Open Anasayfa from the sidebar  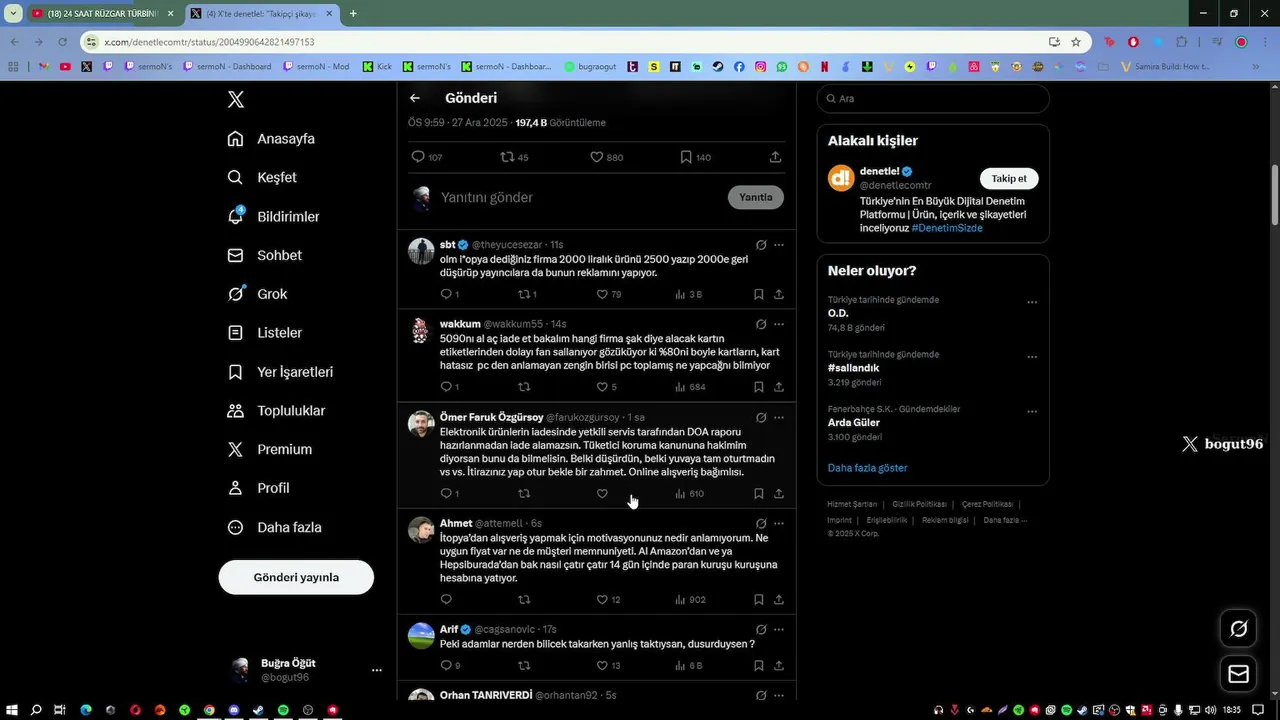(271, 139)
